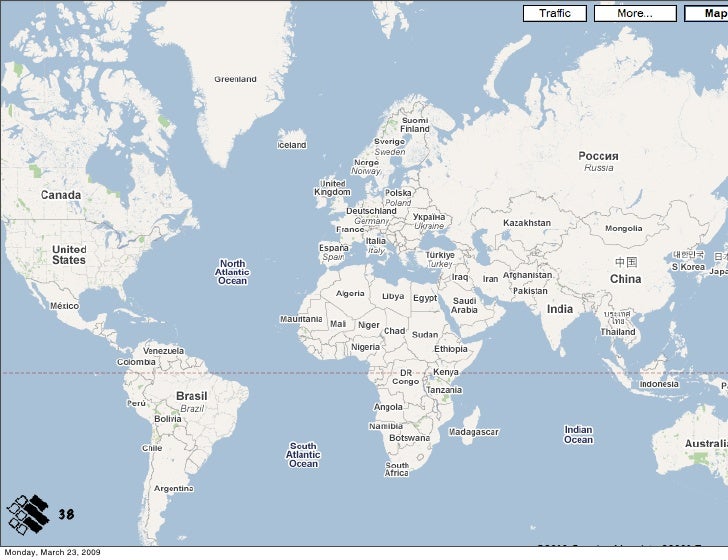This screenshot has width=728, height=560.
Task: Click the Thailand label
Action: pyautogui.click(x=618, y=332)
